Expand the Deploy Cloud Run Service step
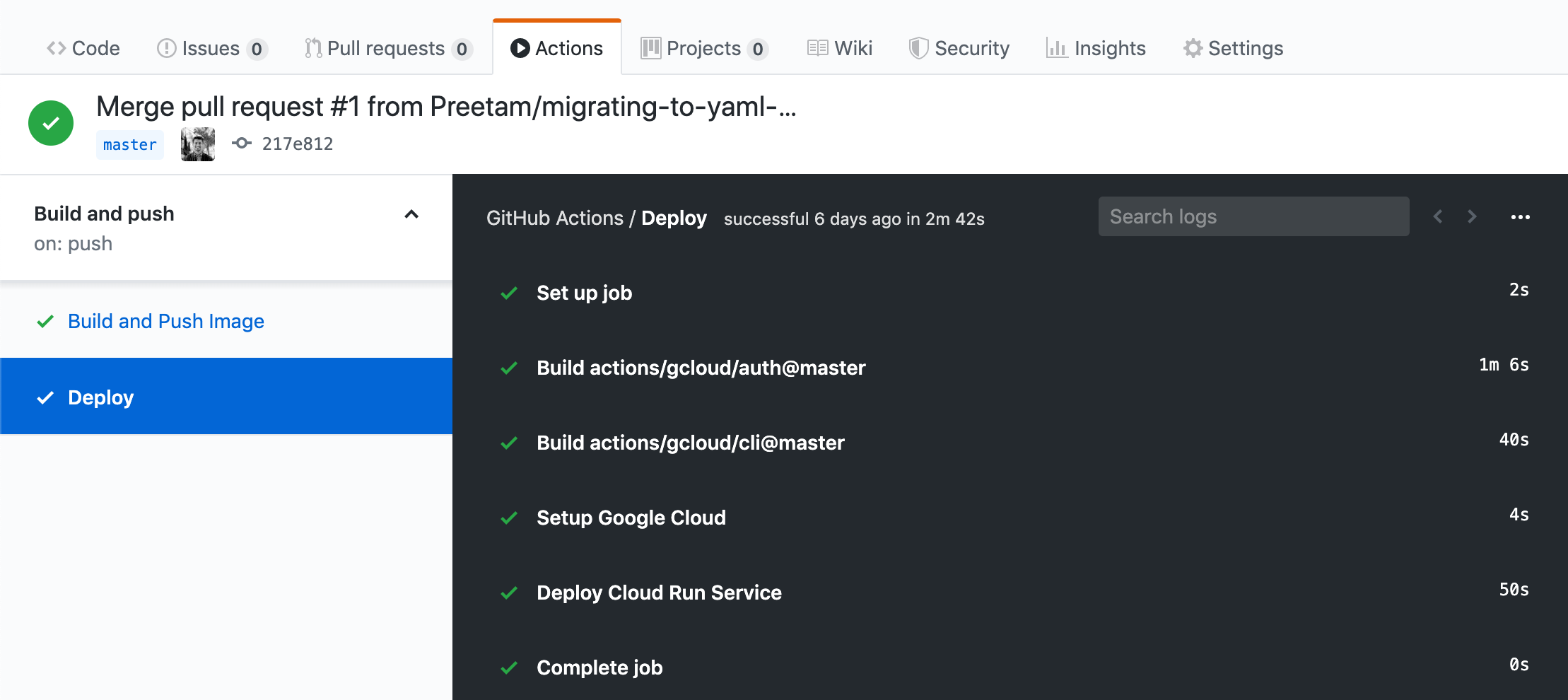The height and width of the screenshot is (700, 1568). [x=659, y=593]
